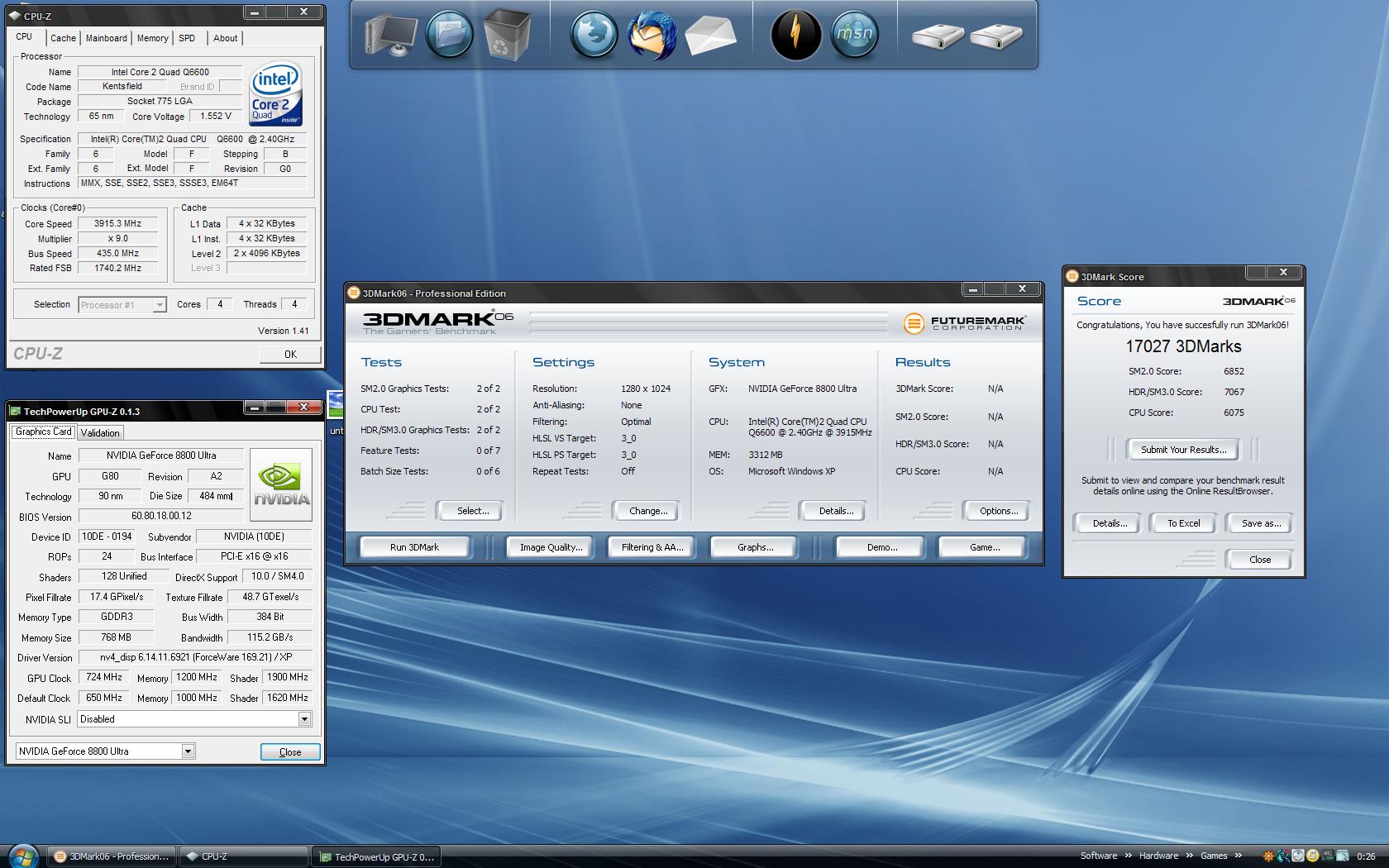Click the Game button in 3DMark06
Screen dimensions: 1389x868
coord(984,547)
